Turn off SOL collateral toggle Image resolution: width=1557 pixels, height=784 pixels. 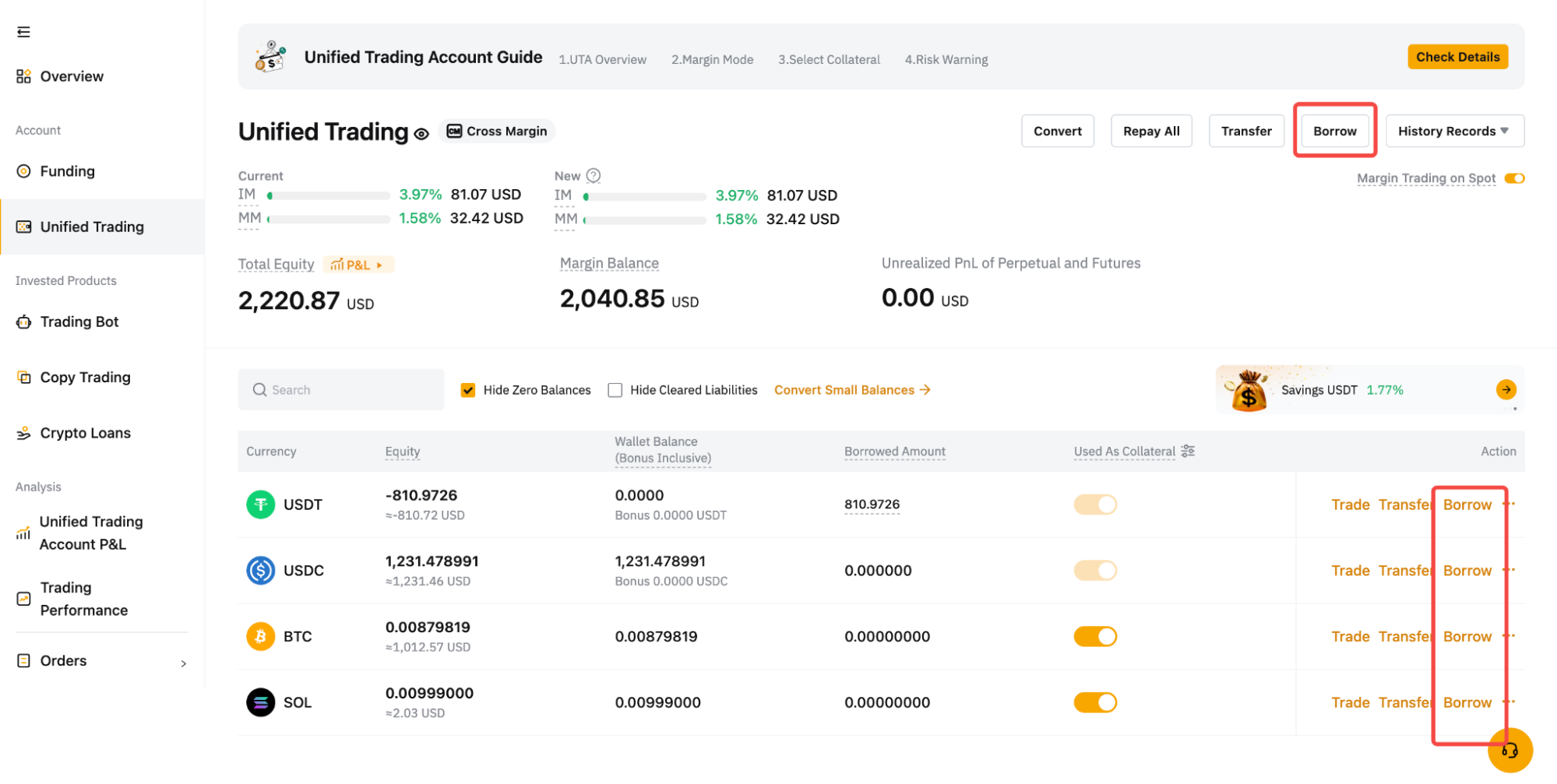[1095, 702]
